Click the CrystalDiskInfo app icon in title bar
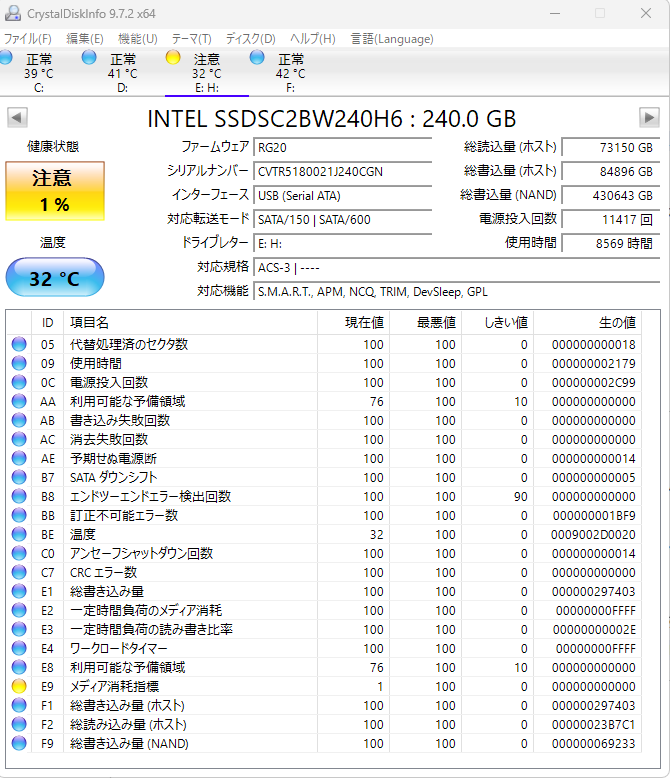 pos(11,12)
